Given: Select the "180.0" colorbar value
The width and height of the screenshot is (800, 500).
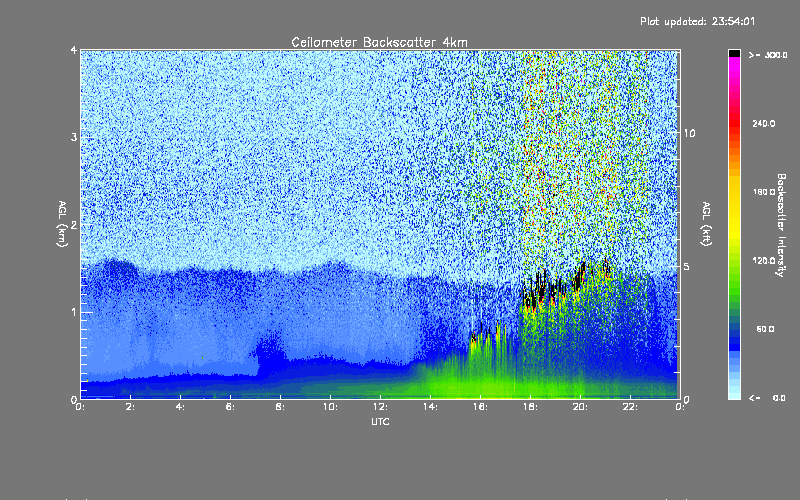Looking at the screenshot, I should (x=764, y=192).
